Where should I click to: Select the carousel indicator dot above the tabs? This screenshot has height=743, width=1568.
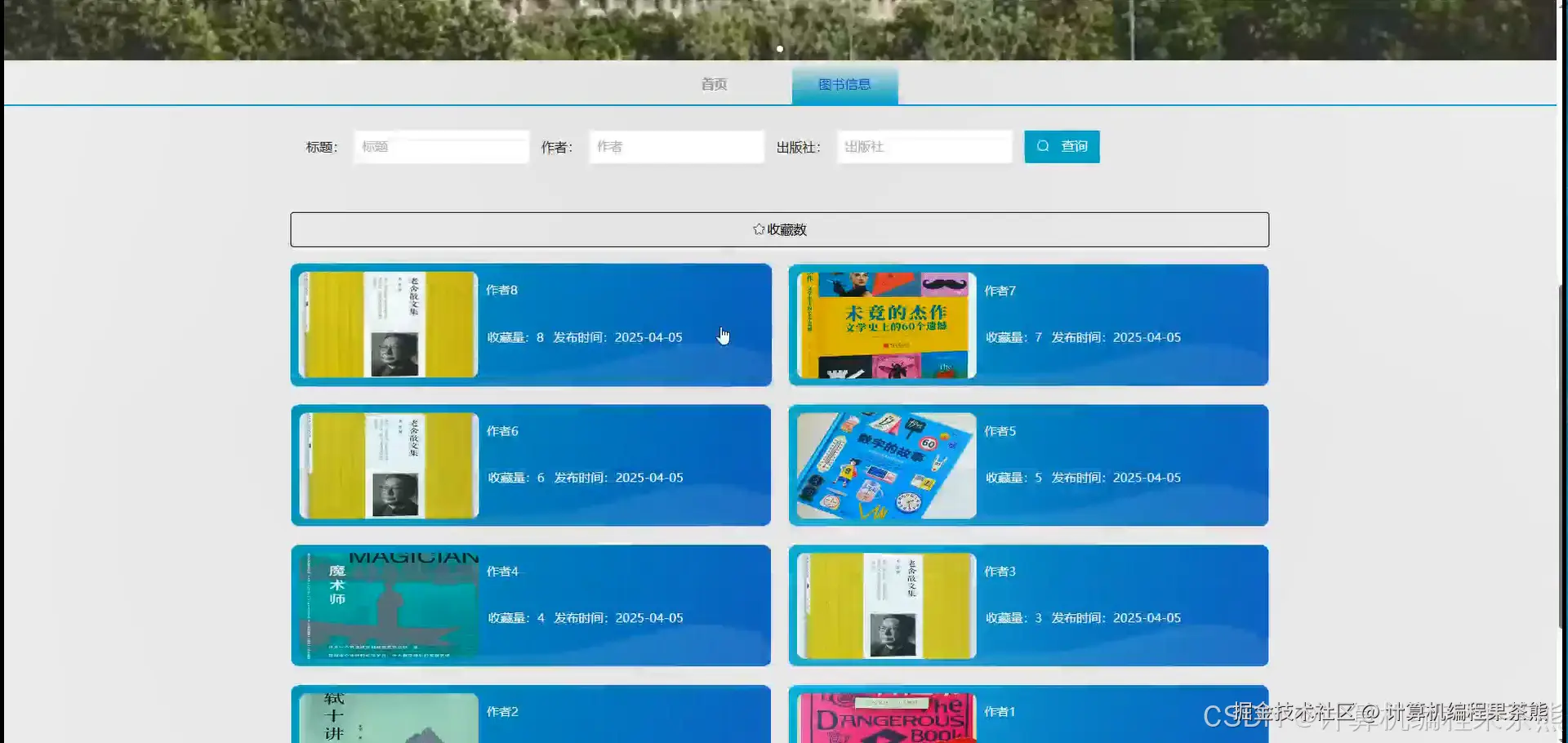pyautogui.click(x=780, y=49)
